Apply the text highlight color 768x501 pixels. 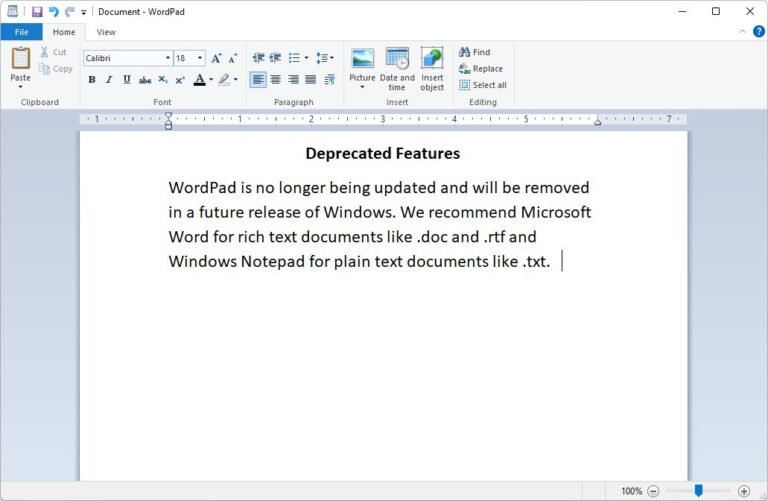click(x=224, y=80)
